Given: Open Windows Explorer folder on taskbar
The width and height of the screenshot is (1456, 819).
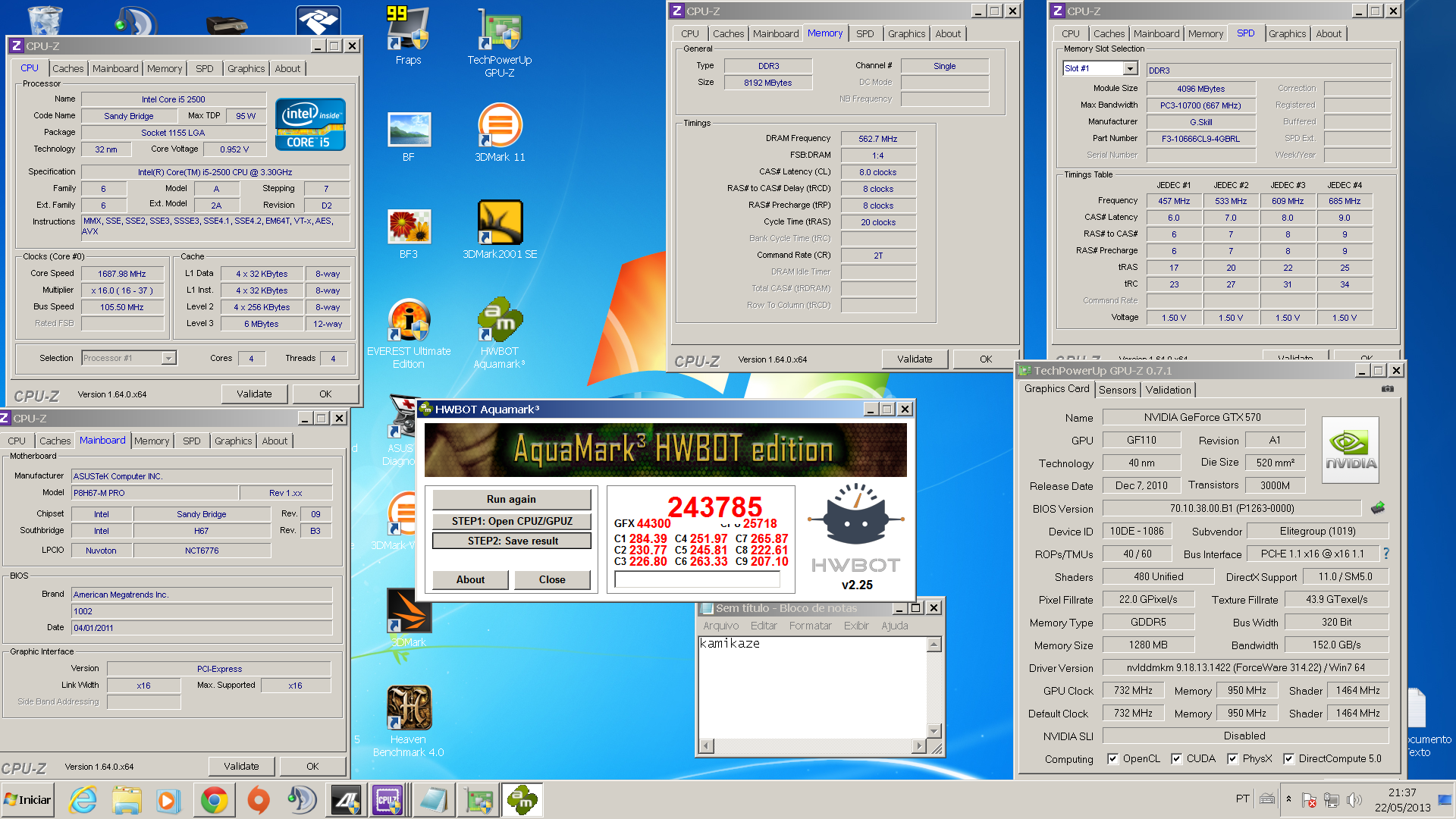Looking at the screenshot, I should pos(127,800).
